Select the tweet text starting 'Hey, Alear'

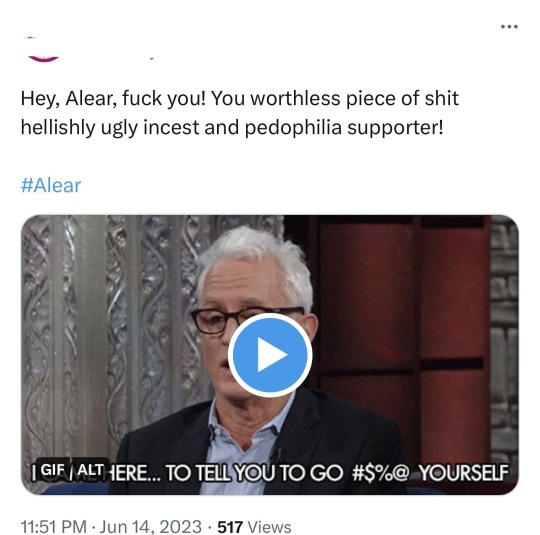(x=240, y=113)
